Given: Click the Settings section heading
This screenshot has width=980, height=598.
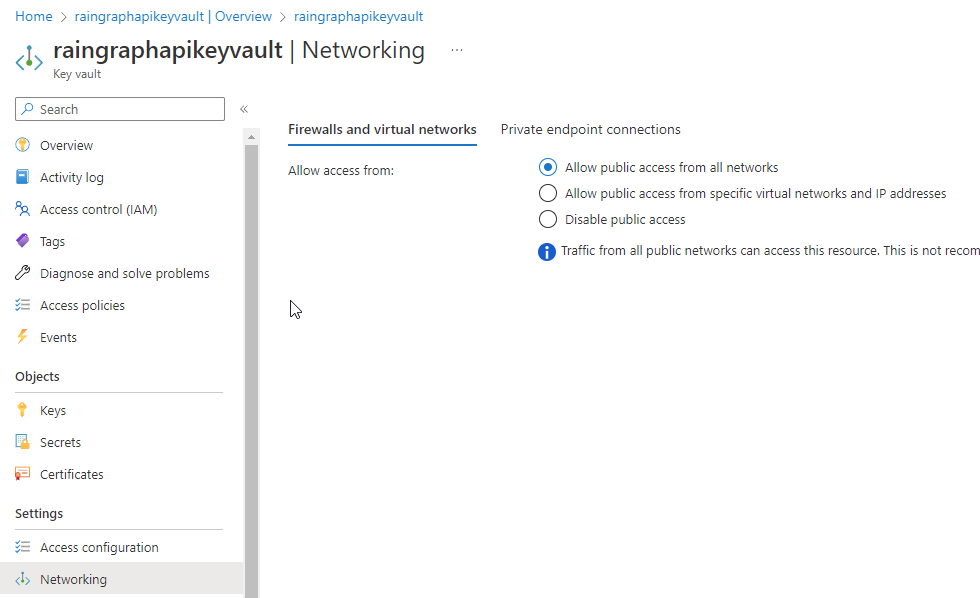Looking at the screenshot, I should [39, 513].
